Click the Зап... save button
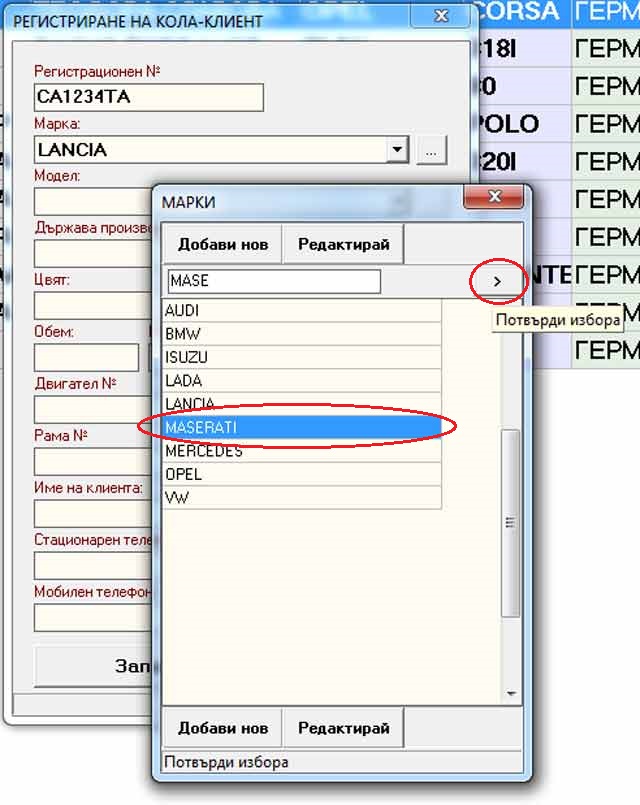This screenshot has width=640, height=805. 95,666
